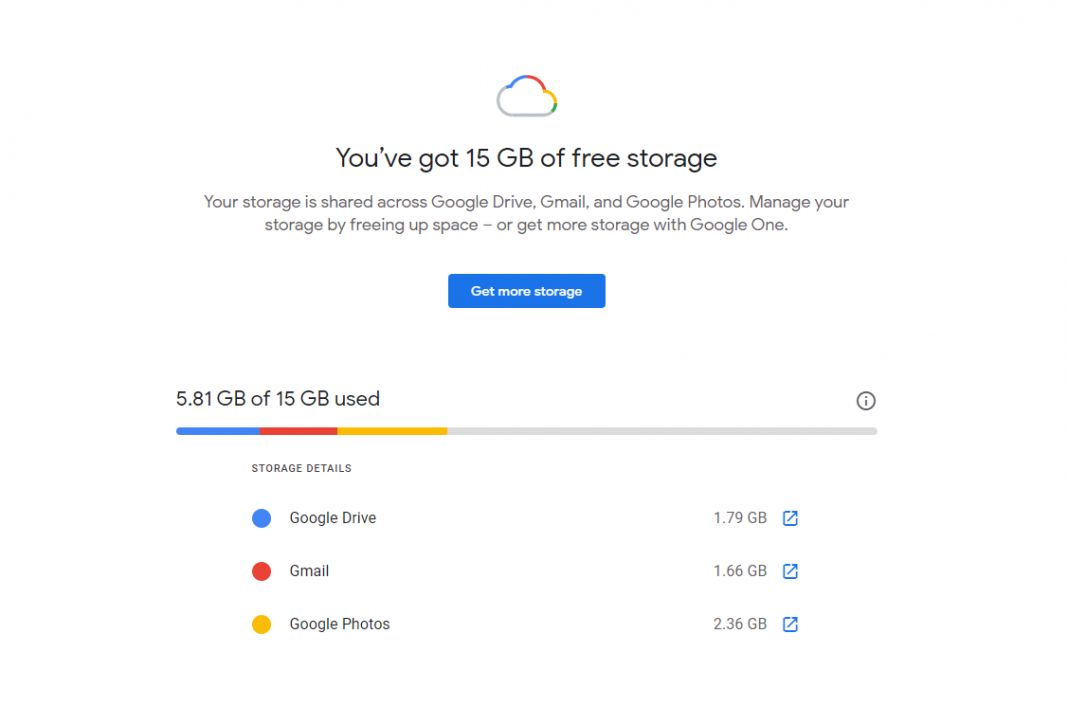The height and width of the screenshot is (706, 1068).
Task: Click the 2.36 GB Photos usage link
Action: (x=739, y=624)
